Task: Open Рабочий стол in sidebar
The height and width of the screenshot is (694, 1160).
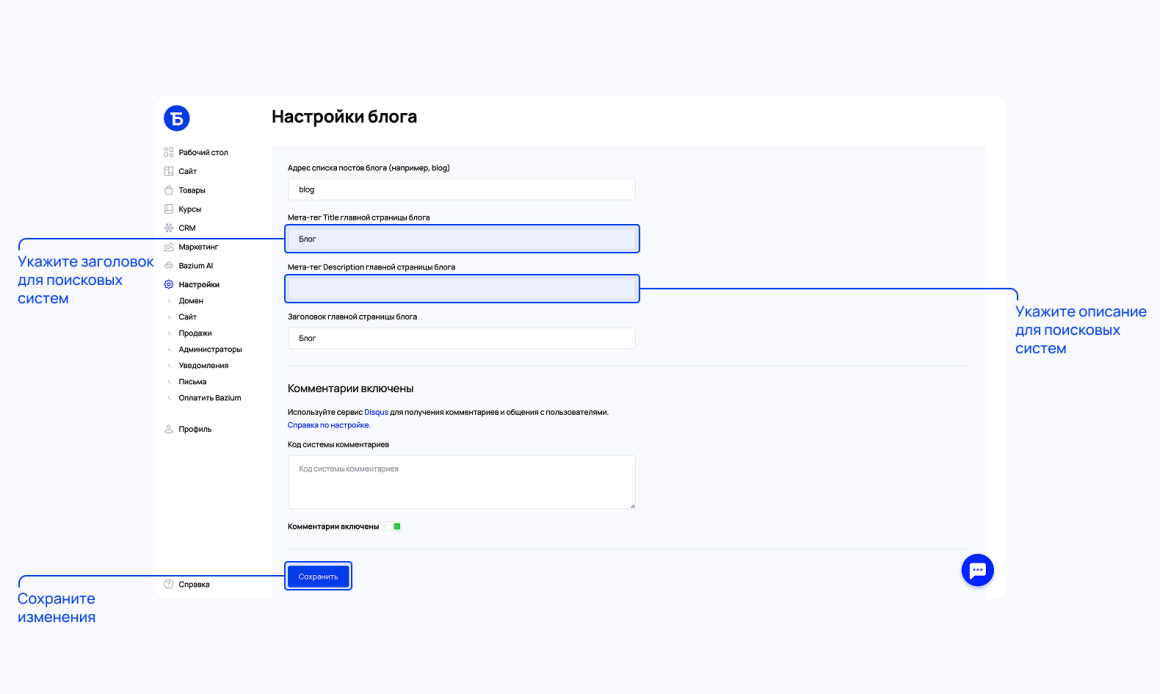Action: point(203,152)
